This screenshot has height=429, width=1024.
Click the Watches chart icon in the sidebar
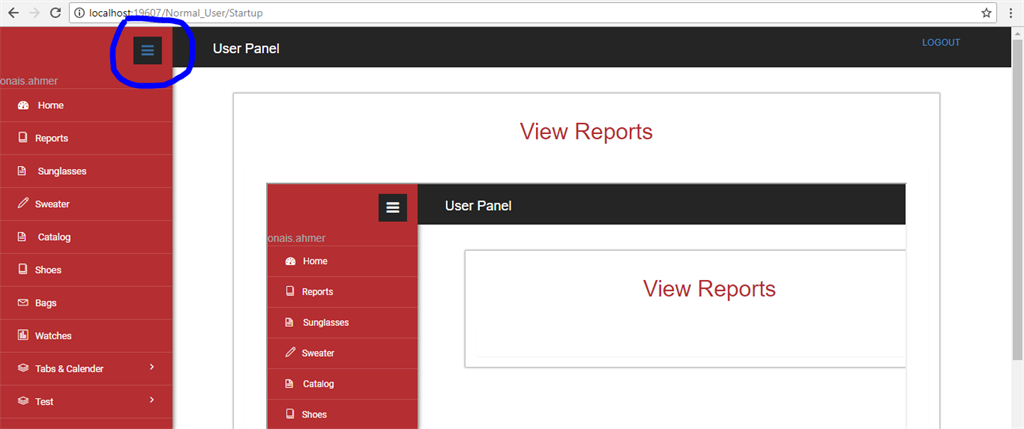tap(23, 335)
